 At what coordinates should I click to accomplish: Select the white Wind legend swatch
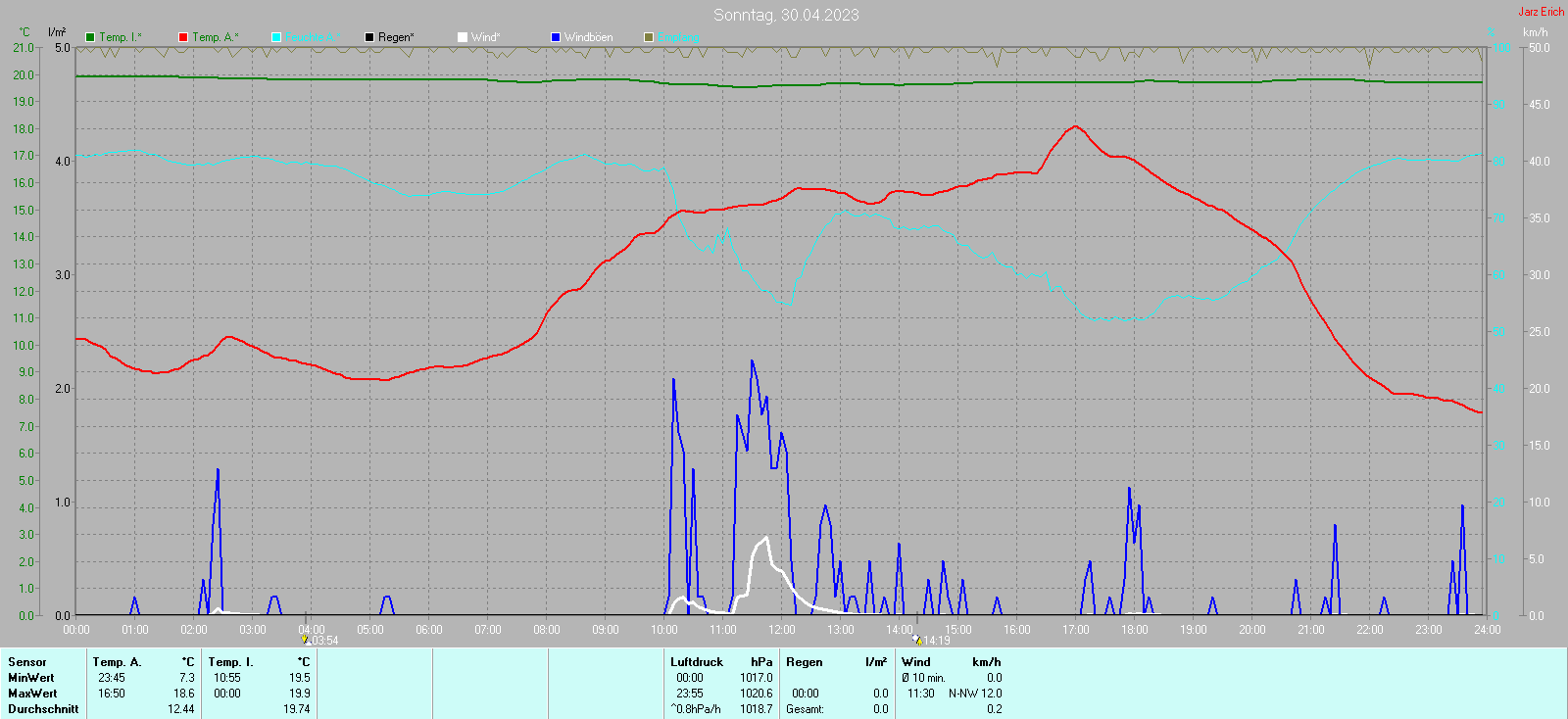(463, 37)
